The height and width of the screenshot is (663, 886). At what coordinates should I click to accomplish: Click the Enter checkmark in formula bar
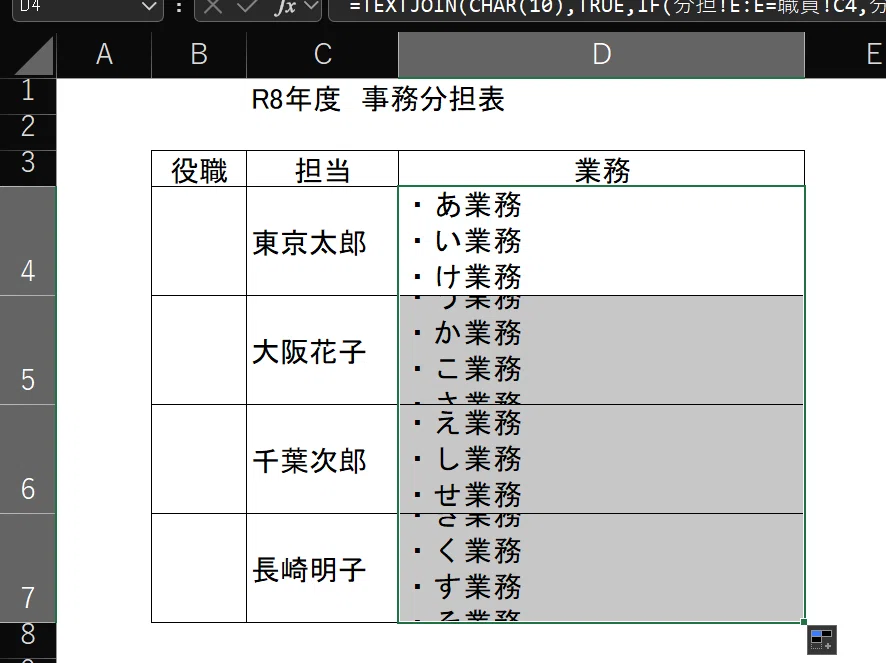(x=247, y=7)
